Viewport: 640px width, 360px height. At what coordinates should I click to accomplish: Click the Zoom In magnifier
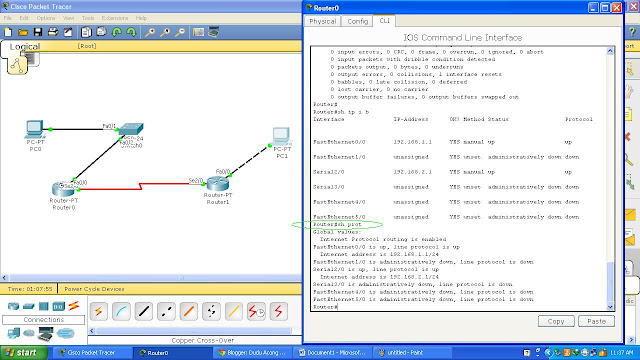click(150, 32)
